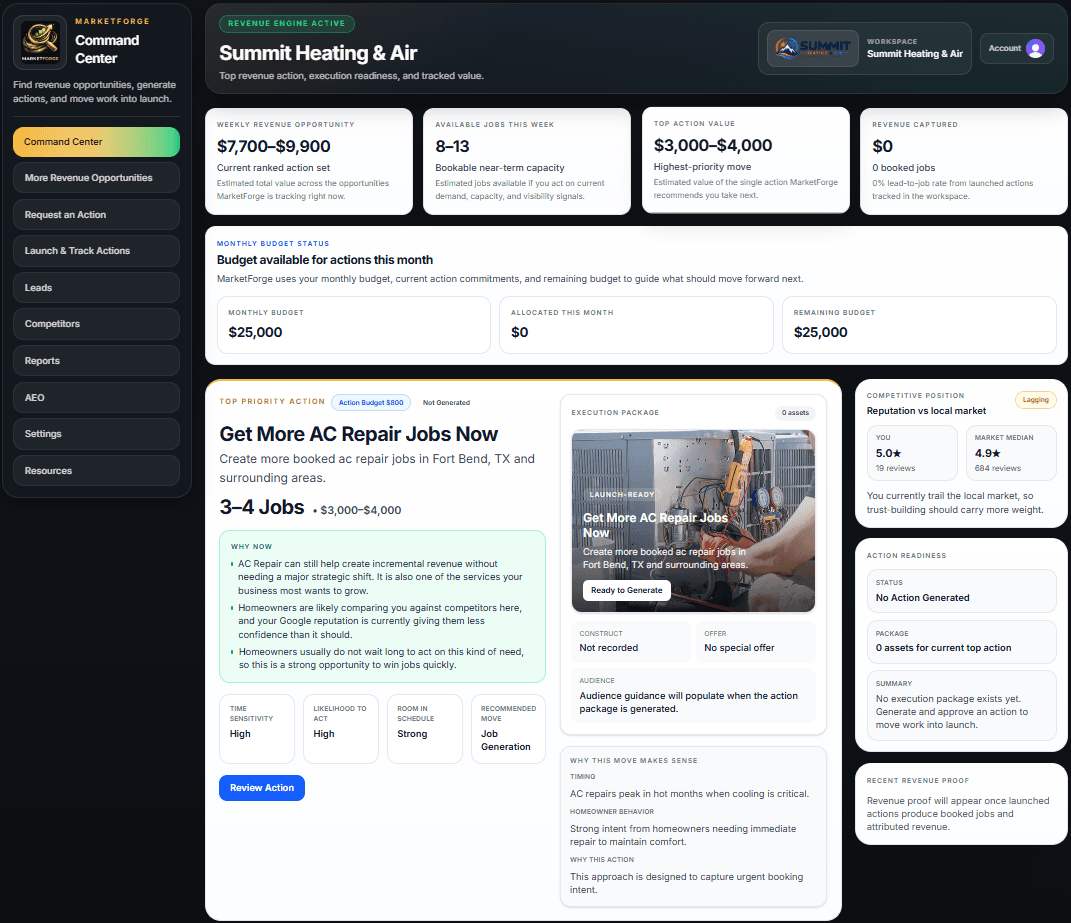
Task: Click the 'Reputation vs local market' title
Action: (926, 411)
